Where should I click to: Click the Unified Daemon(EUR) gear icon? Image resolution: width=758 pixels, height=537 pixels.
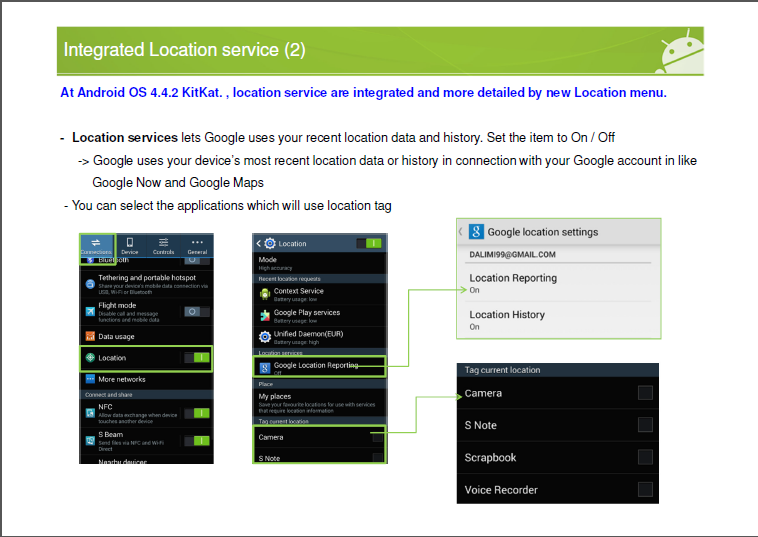tap(264, 337)
